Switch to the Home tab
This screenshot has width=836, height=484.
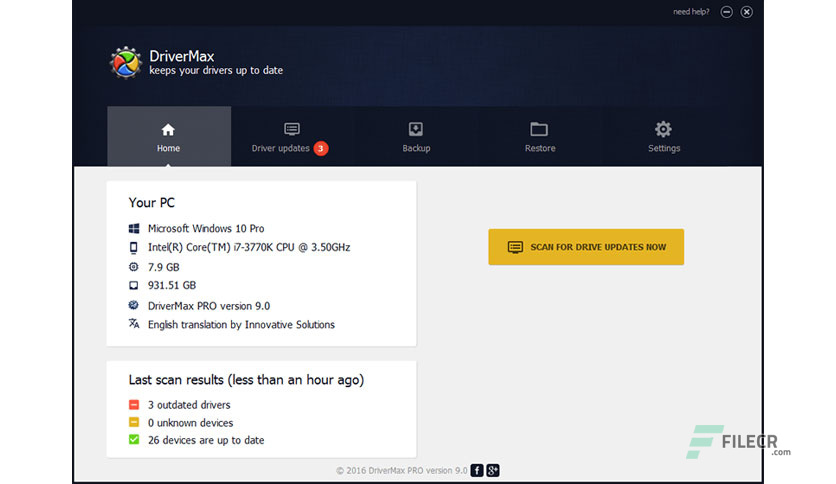point(169,136)
